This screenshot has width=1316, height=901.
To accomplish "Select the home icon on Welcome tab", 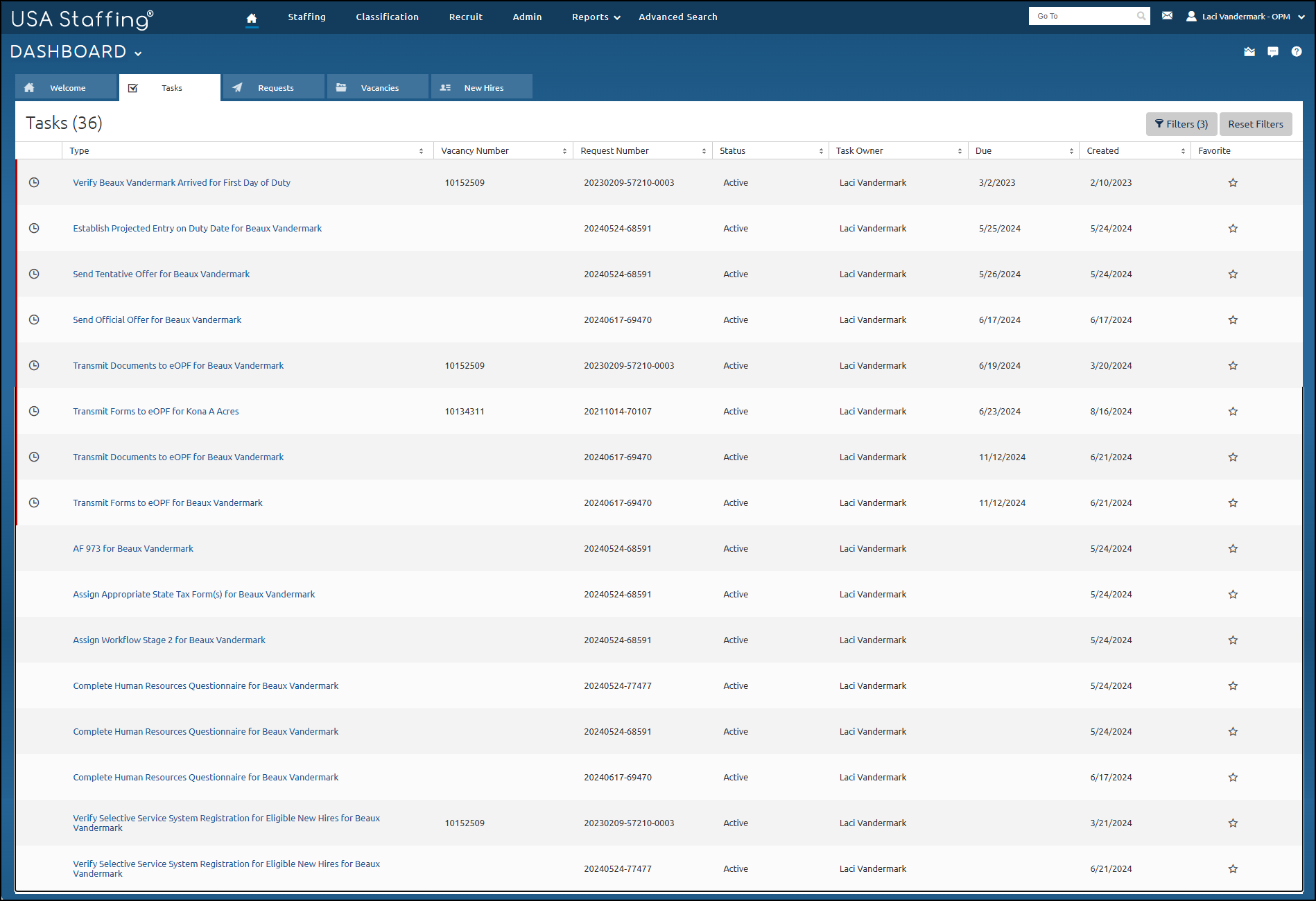I will click(x=29, y=87).
